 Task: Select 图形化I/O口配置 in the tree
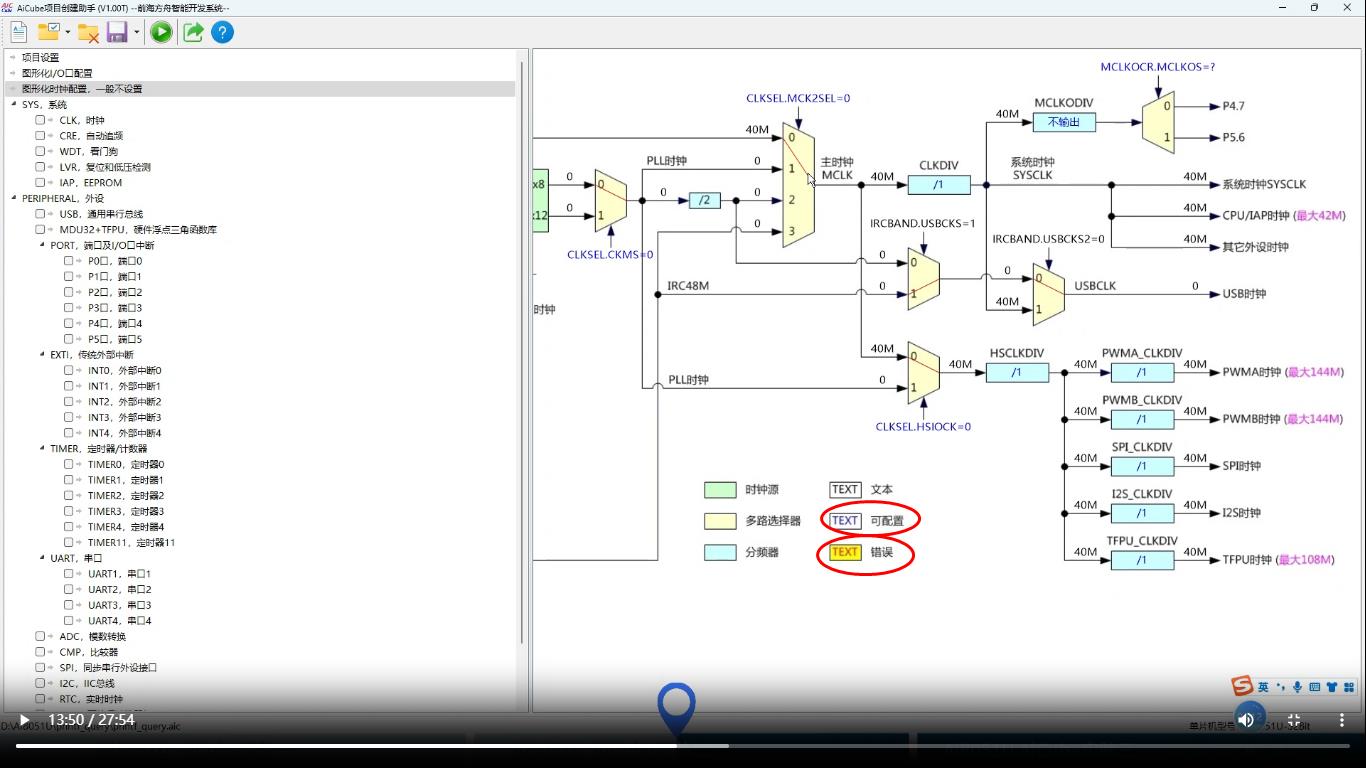click(56, 73)
